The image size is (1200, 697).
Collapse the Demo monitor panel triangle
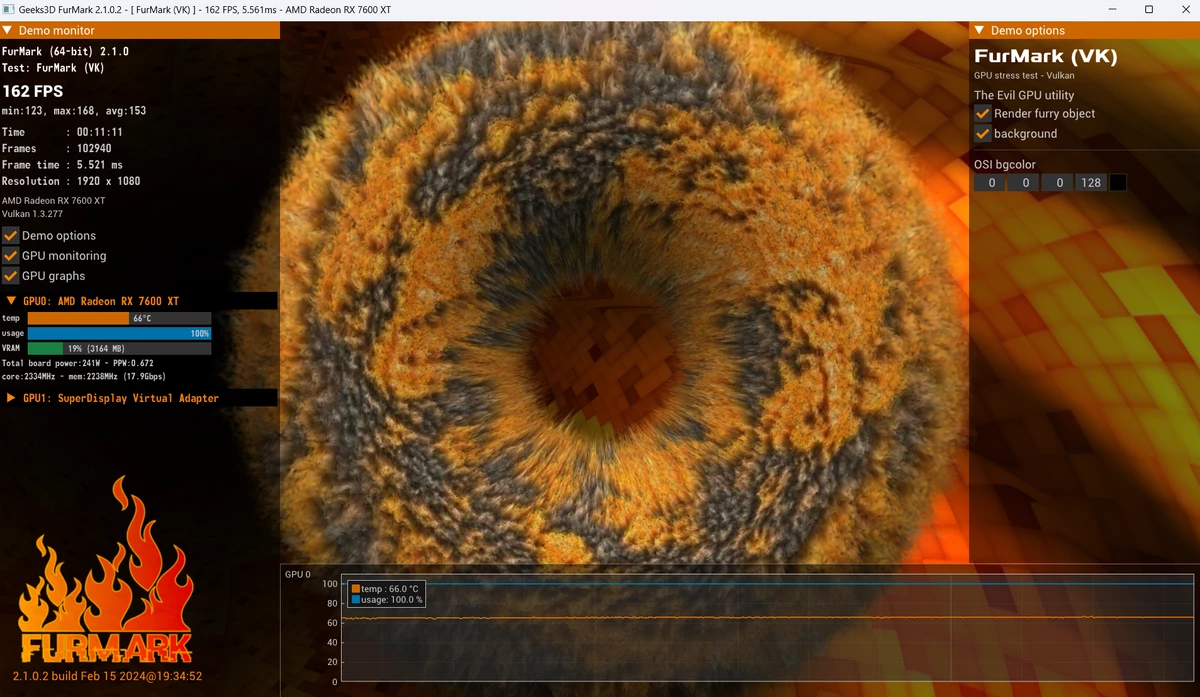click(x=7, y=31)
